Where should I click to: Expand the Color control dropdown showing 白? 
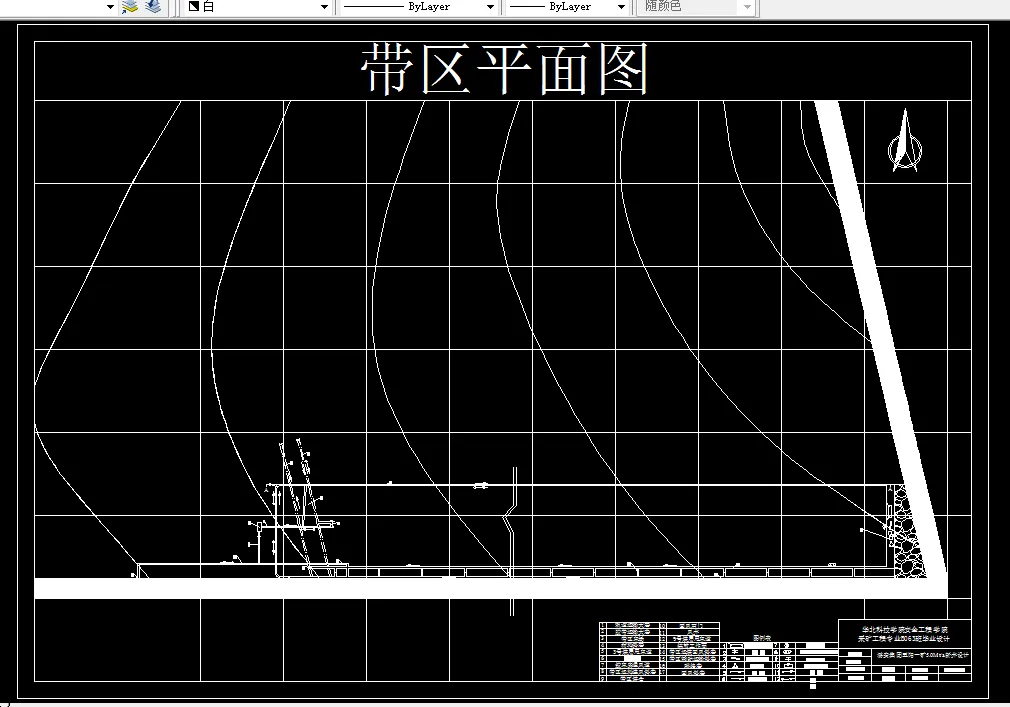point(322,6)
